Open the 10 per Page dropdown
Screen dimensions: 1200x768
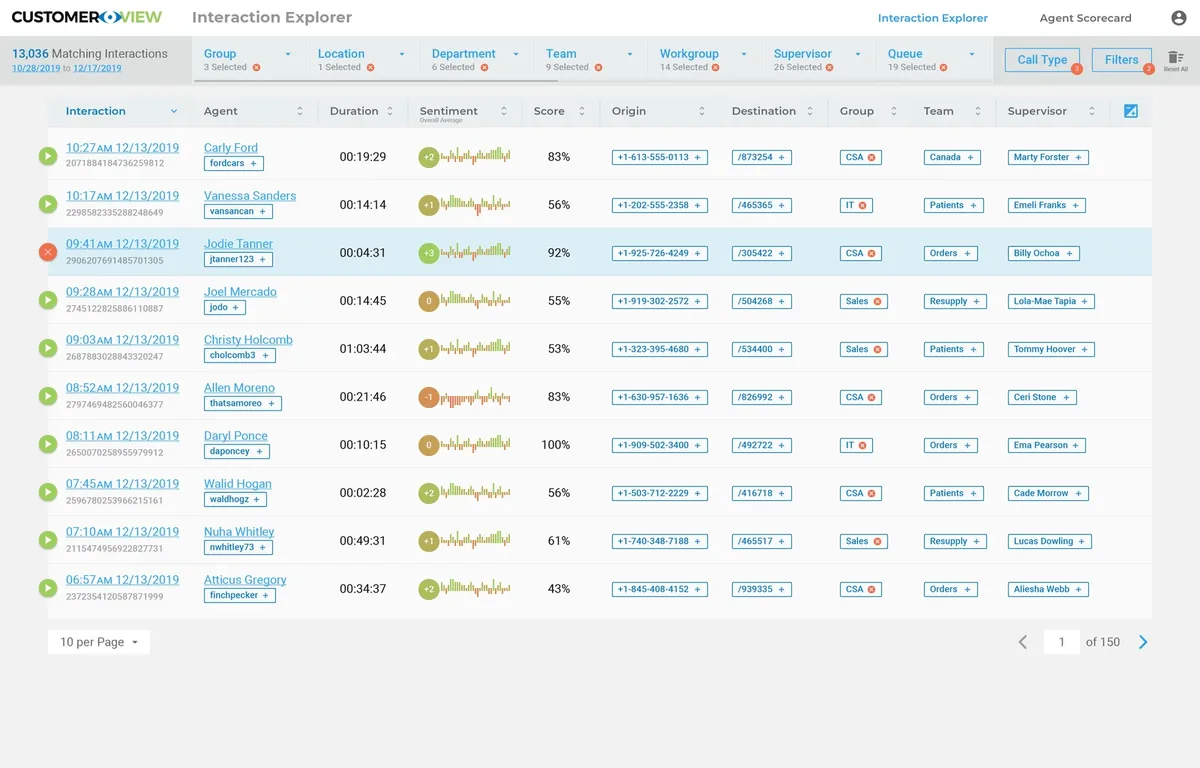(x=99, y=642)
